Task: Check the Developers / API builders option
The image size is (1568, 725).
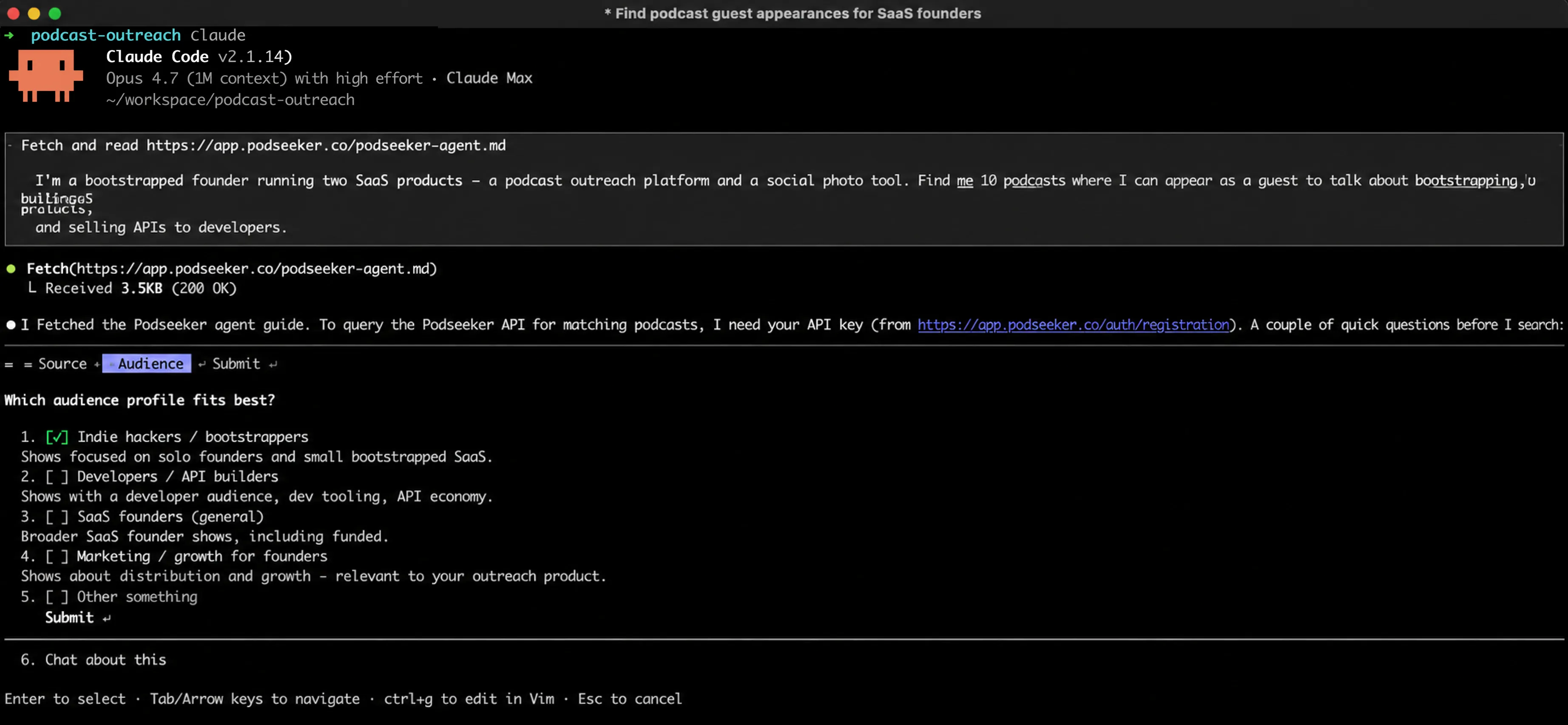Action: coord(57,476)
